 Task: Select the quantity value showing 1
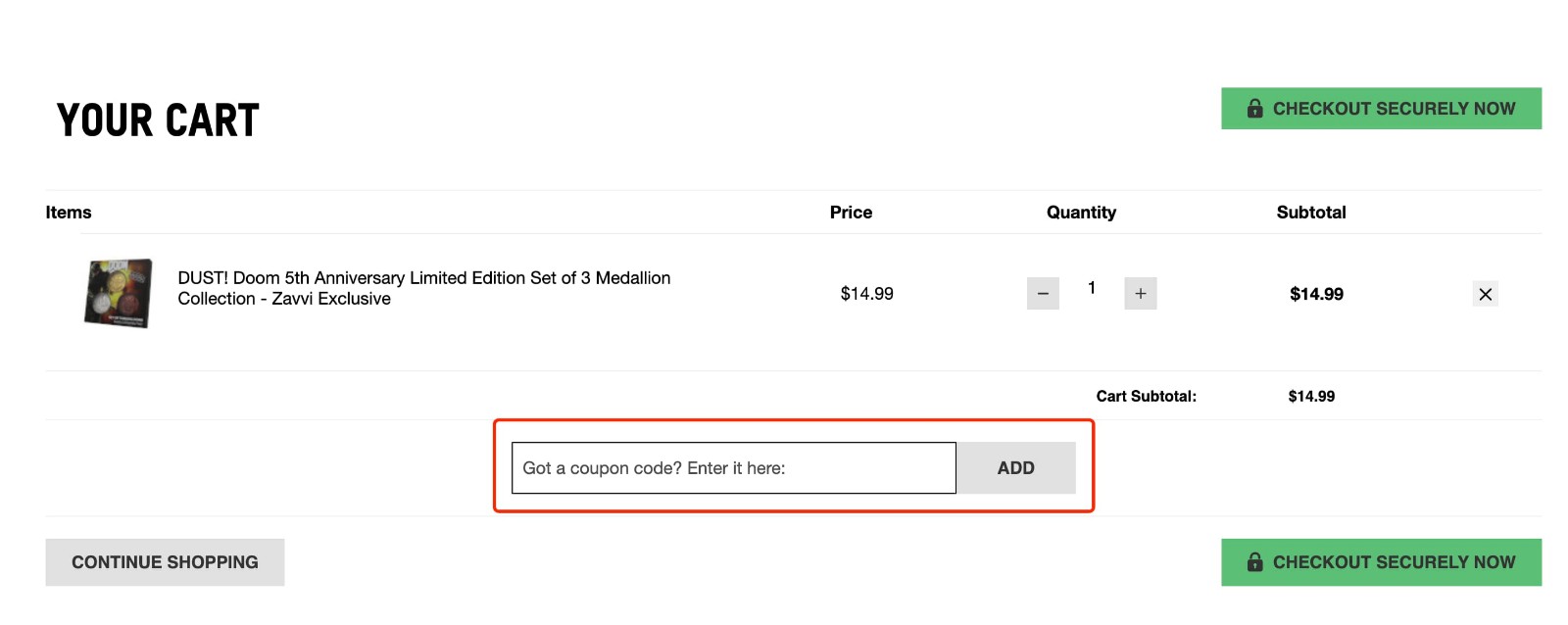(1091, 288)
